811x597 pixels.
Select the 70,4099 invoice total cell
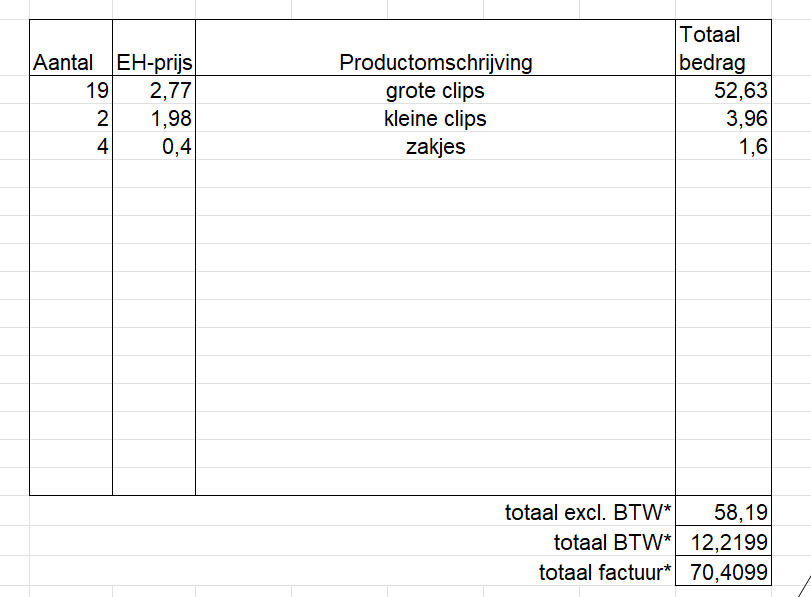(x=724, y=571)
